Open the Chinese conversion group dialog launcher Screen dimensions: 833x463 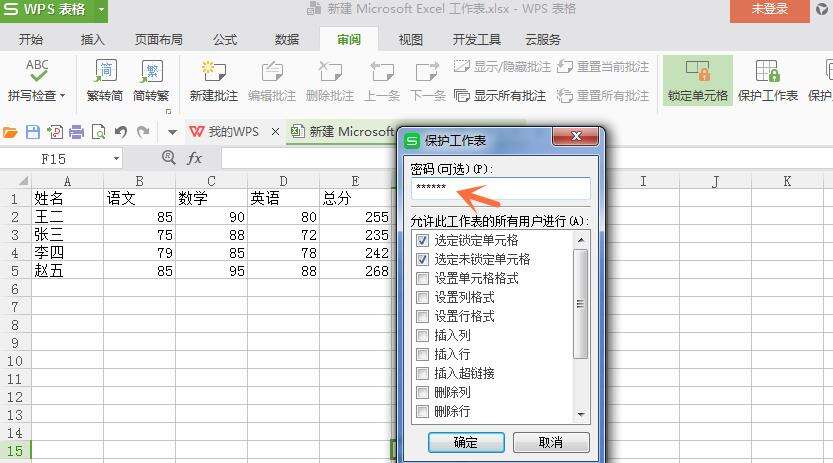168,111
